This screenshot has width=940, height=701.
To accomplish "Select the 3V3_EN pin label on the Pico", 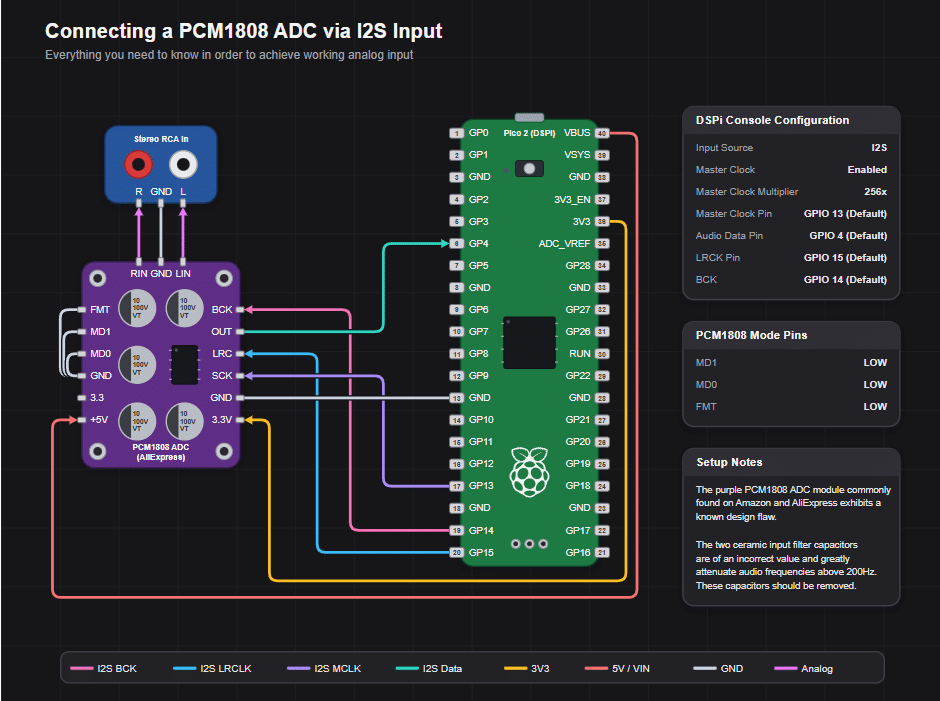I will point(573,199).
